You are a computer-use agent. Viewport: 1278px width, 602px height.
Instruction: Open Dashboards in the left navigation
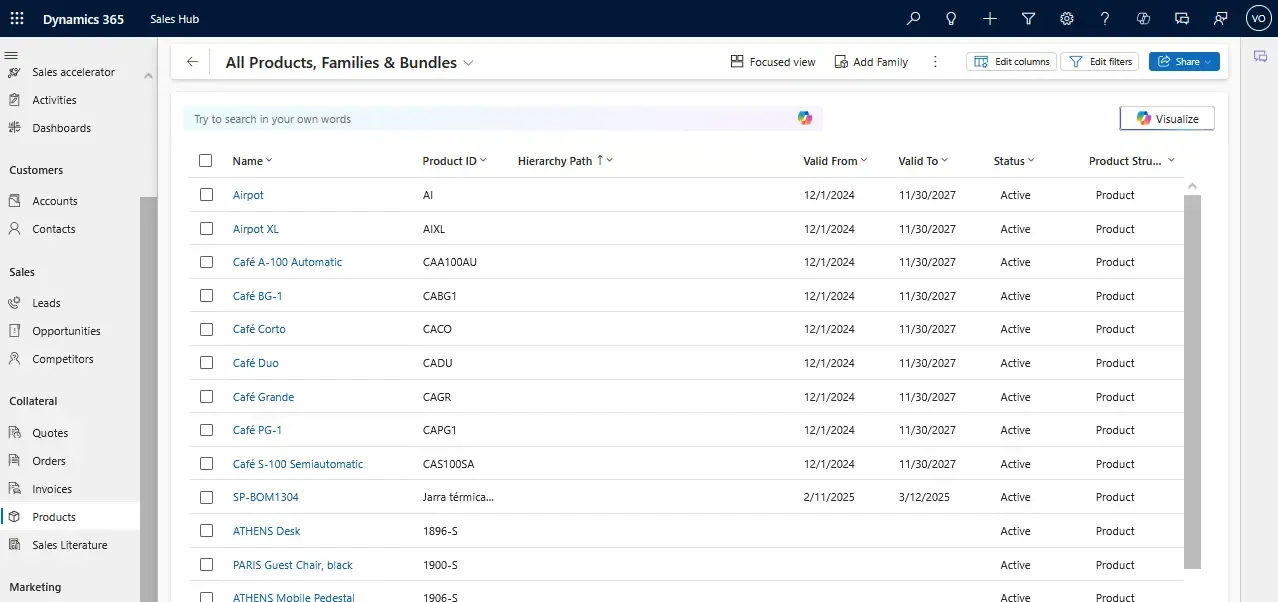61,128
